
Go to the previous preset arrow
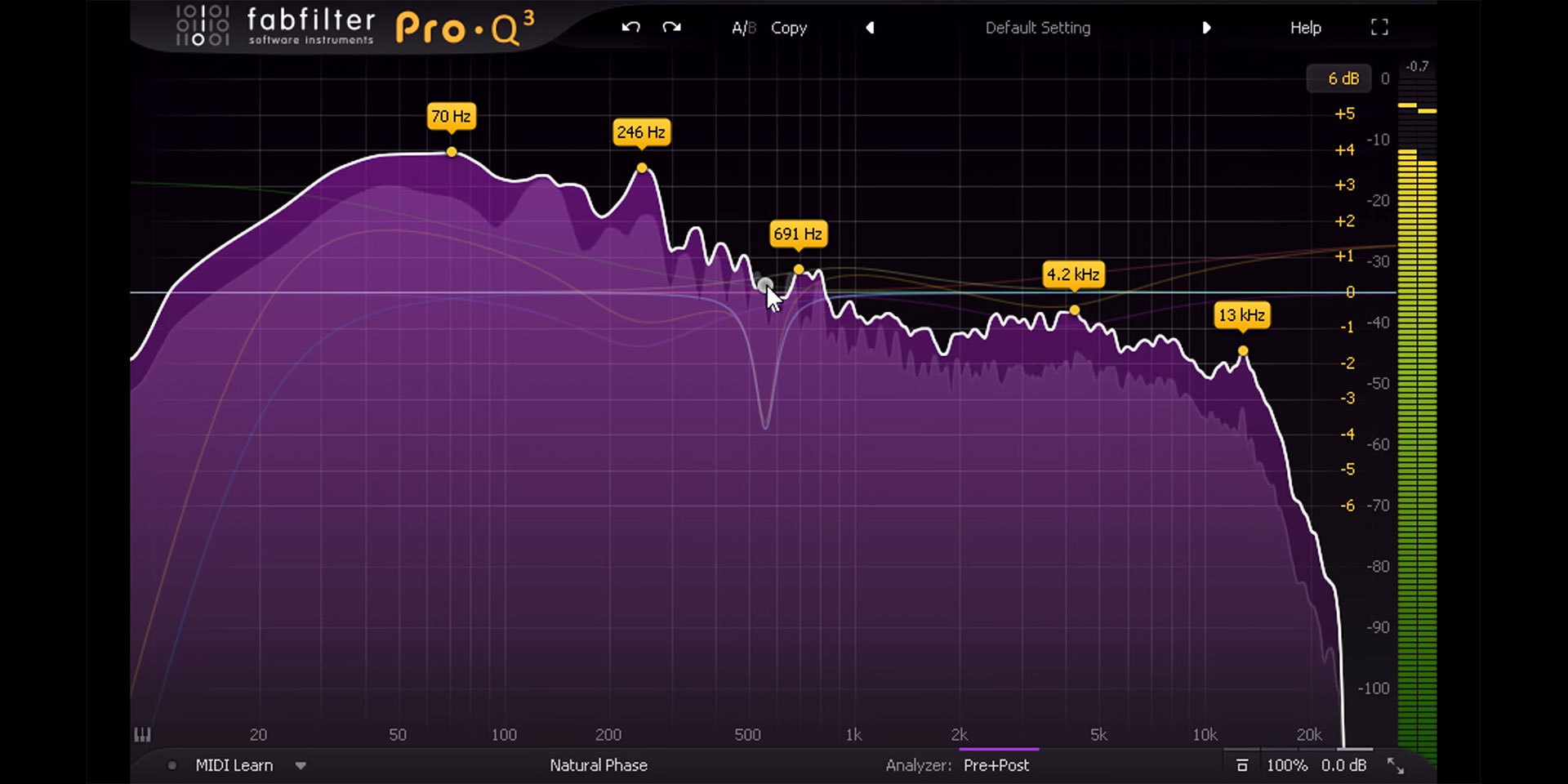(870, 28)
